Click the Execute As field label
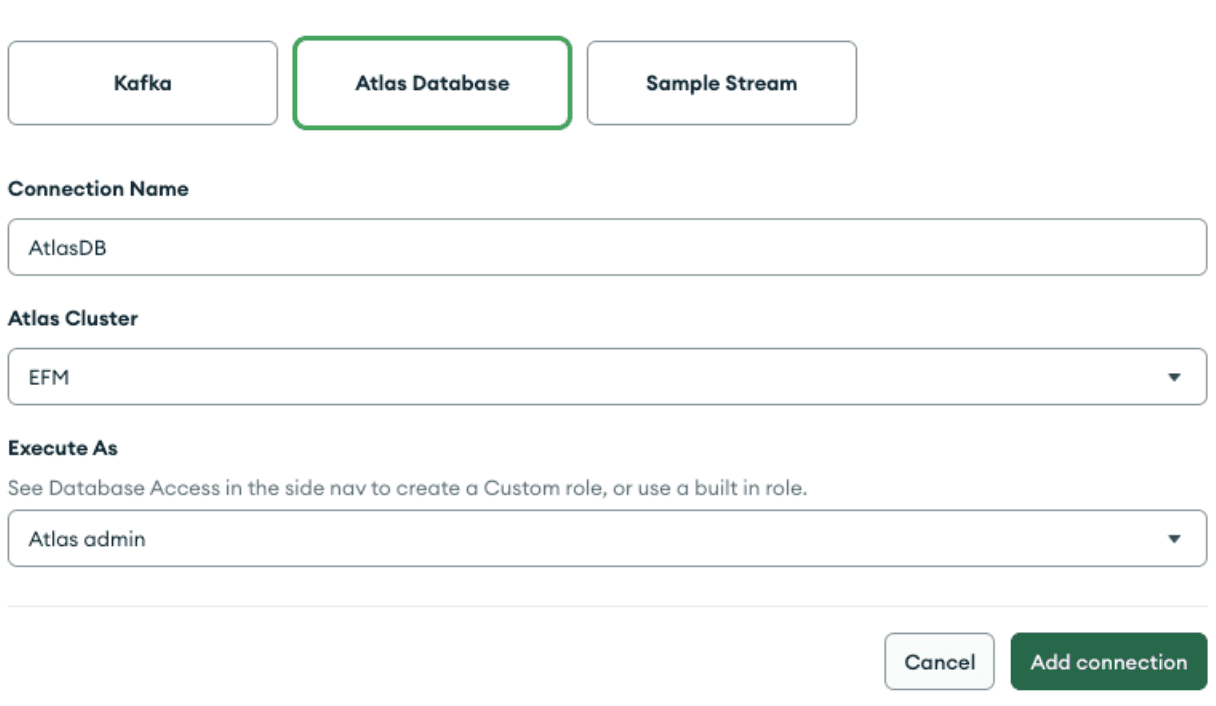 pos(63,448)
